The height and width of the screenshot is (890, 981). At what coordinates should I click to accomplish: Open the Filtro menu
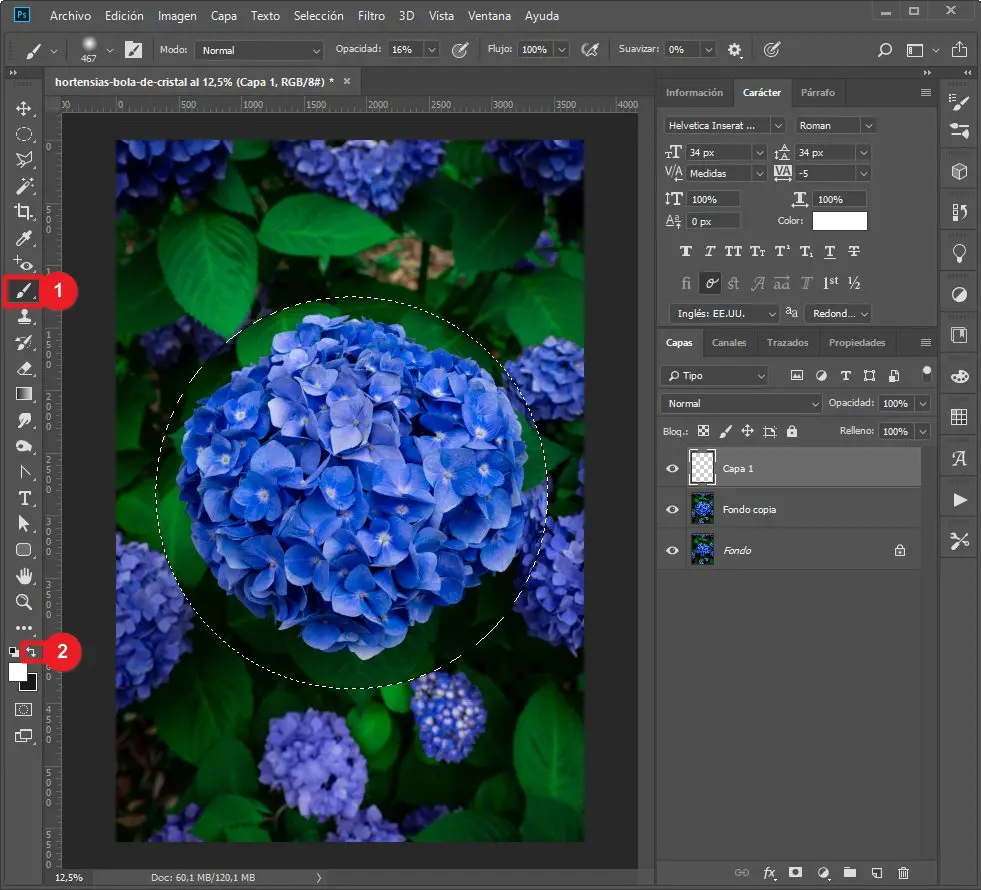point(371,16)
